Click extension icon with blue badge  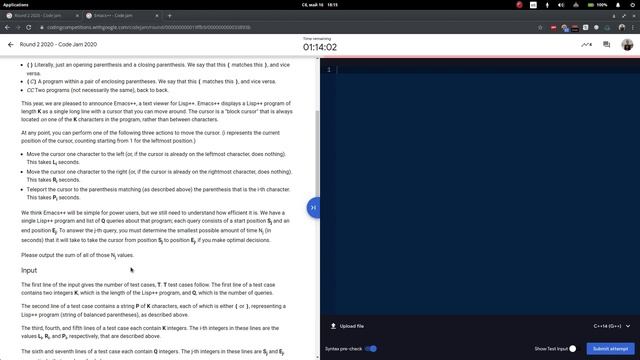coord(564,28)
